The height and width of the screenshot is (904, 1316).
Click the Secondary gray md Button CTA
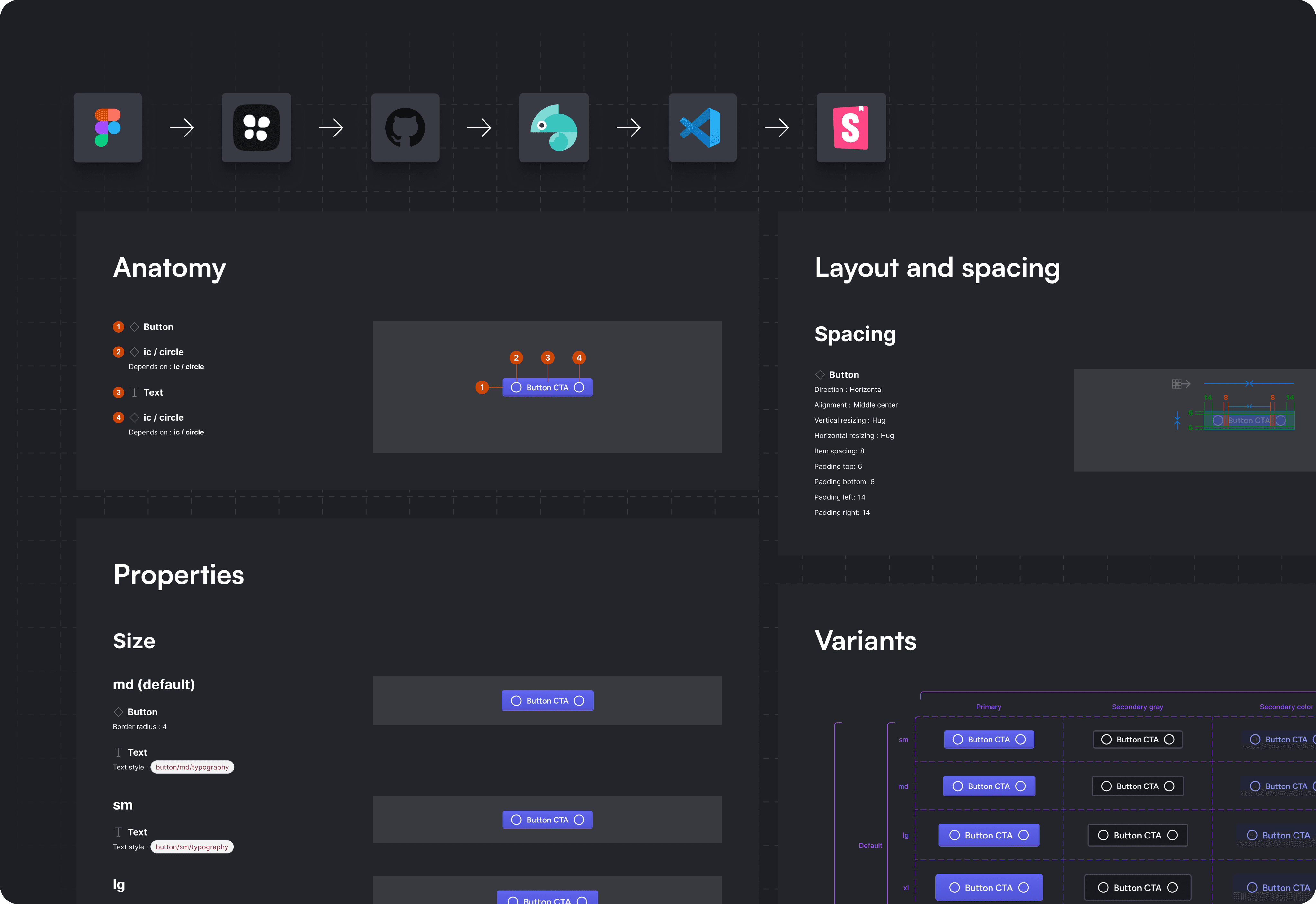(1137, 786)
